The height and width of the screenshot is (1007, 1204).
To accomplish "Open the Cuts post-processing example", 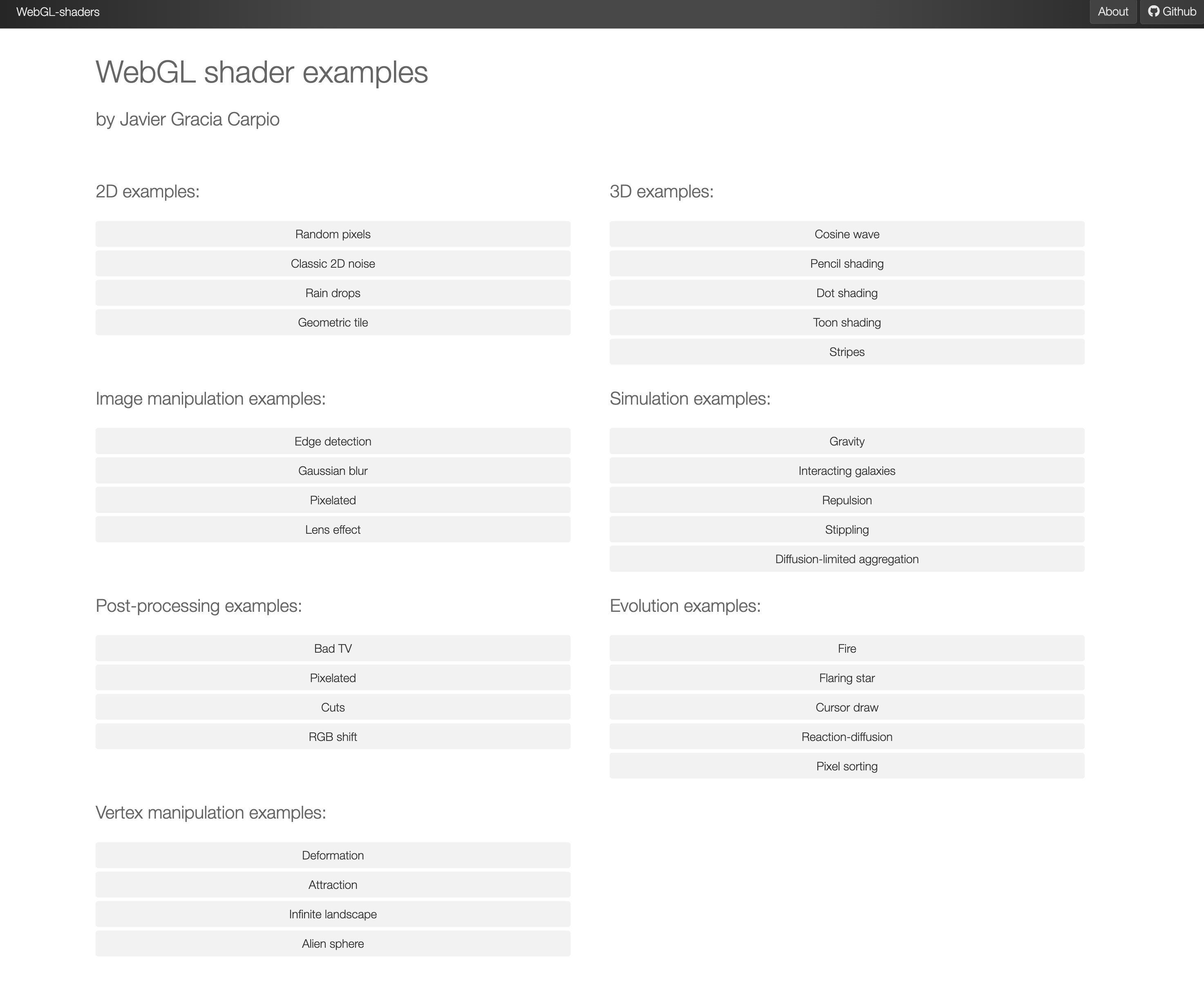I will pyautogui.click(x=333, y=707).
